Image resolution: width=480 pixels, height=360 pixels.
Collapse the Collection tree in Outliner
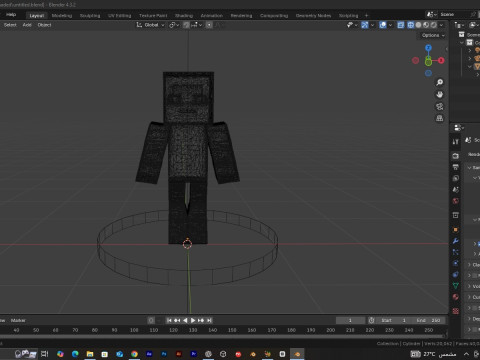(462, 43)
